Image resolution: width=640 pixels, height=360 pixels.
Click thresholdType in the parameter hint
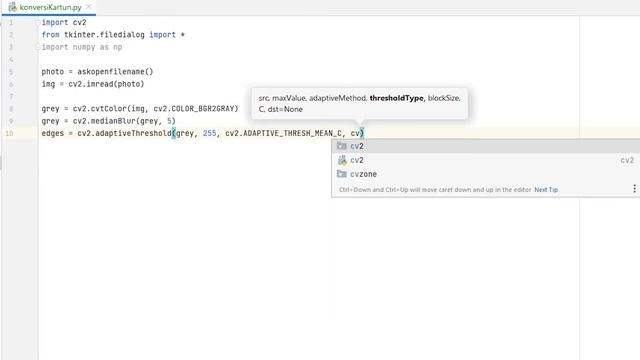click(396, 98)
